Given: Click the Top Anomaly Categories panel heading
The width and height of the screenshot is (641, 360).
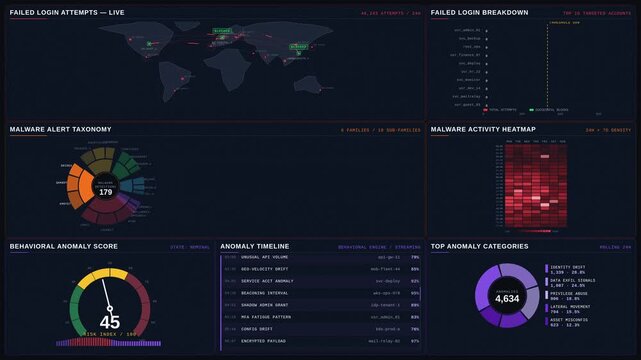Looking at the screenshot, I should 480,246.
